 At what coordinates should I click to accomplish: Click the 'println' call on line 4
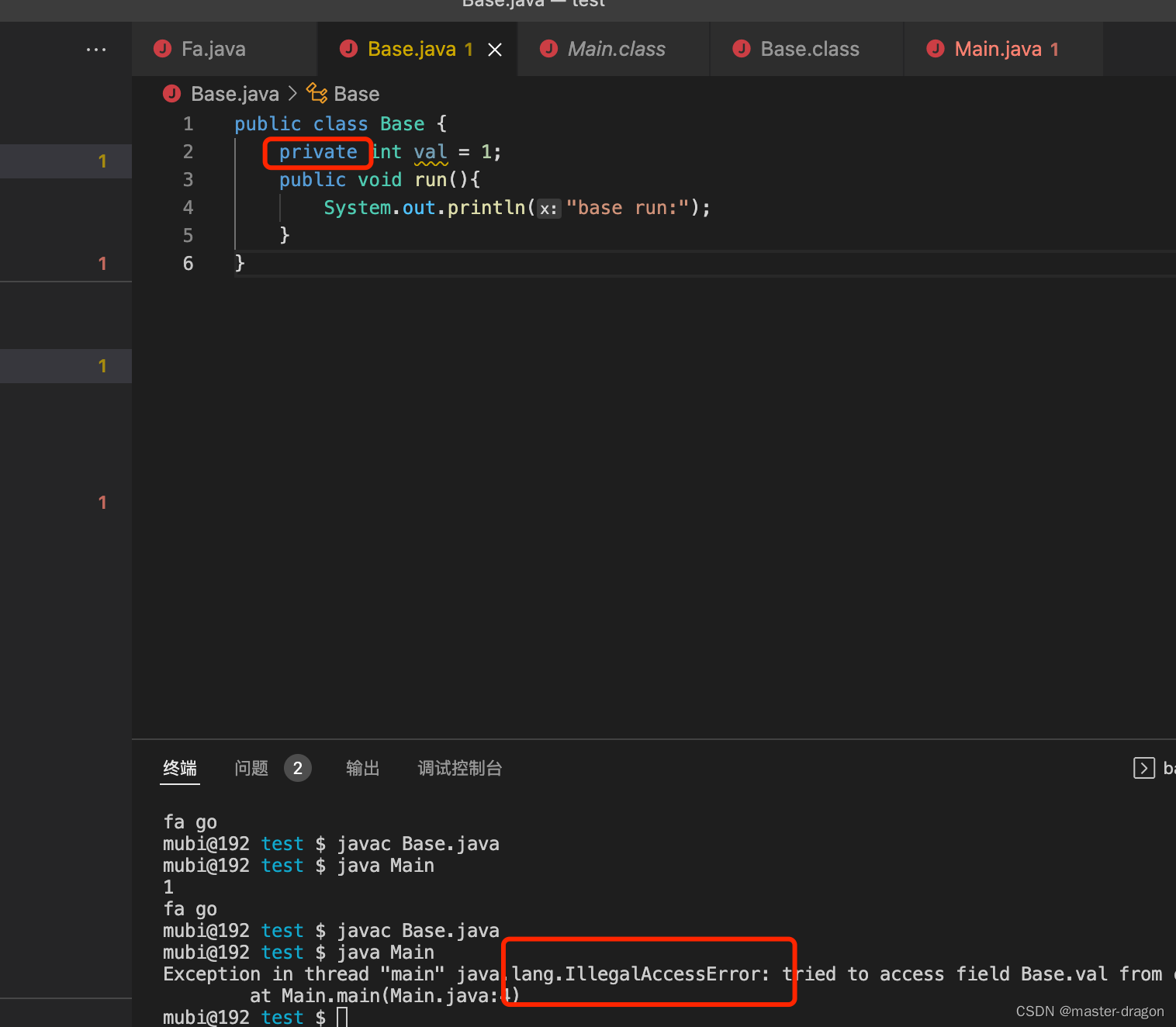(x=486, y=208)
